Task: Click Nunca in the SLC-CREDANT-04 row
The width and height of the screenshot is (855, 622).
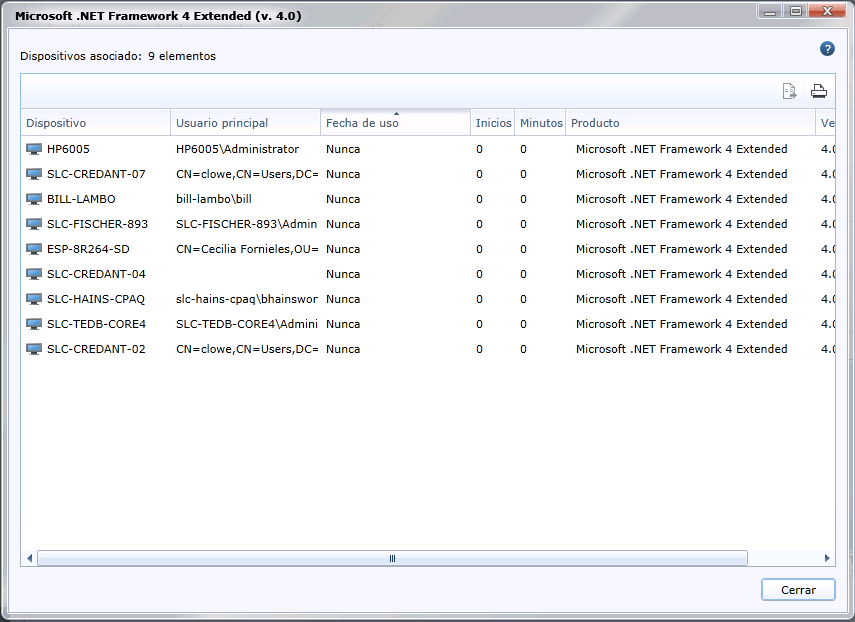Action: pyautogui.click(x=343, y=274)
